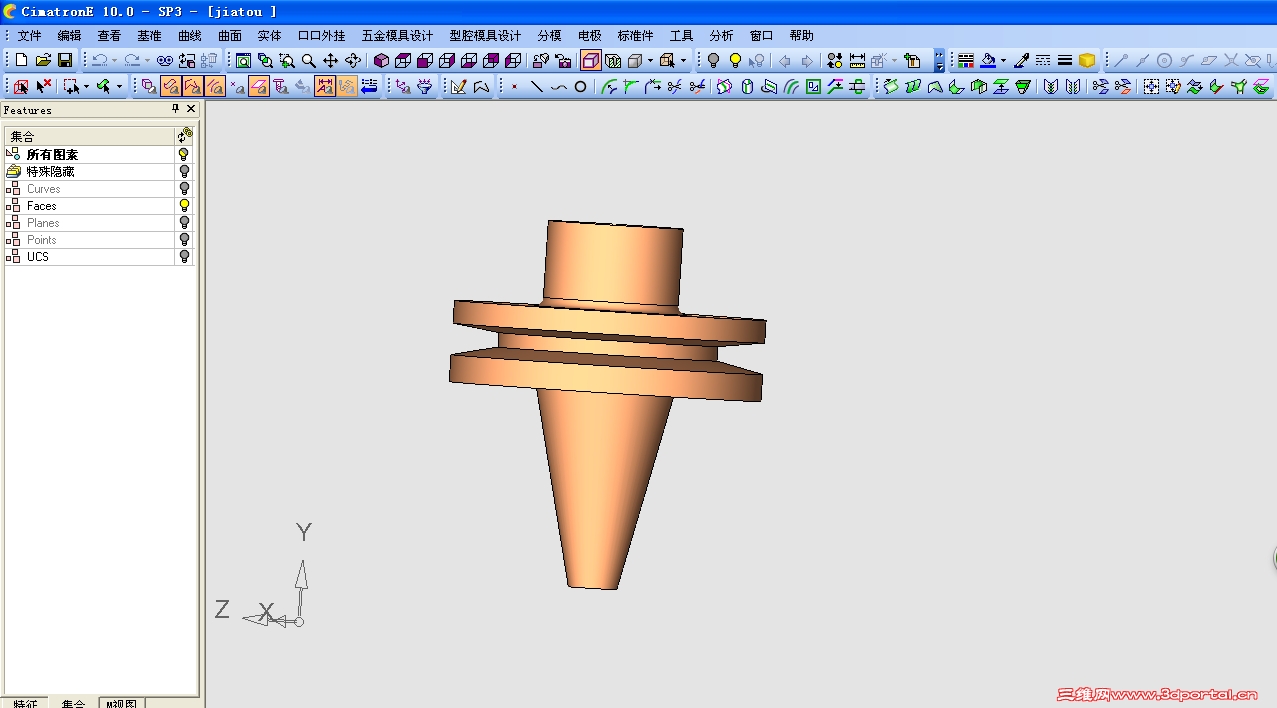This screenshot has width=1277, height=708.
Task: Expand the toolbar overflow chevron
Action: click(940, 60)
